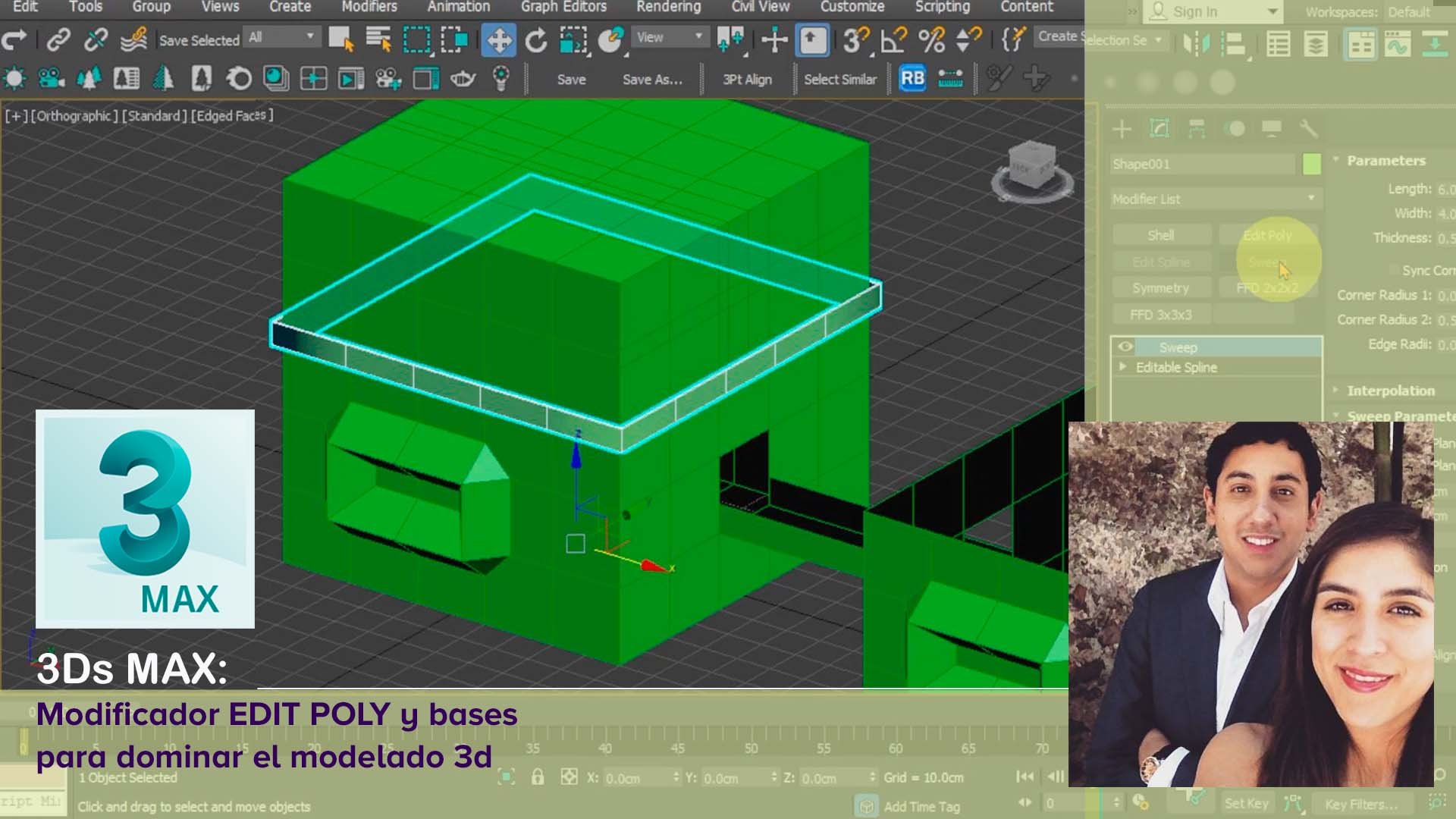Open the Modifiers menu
This screenshot has height=819, width=1456.
pos(369,7)
